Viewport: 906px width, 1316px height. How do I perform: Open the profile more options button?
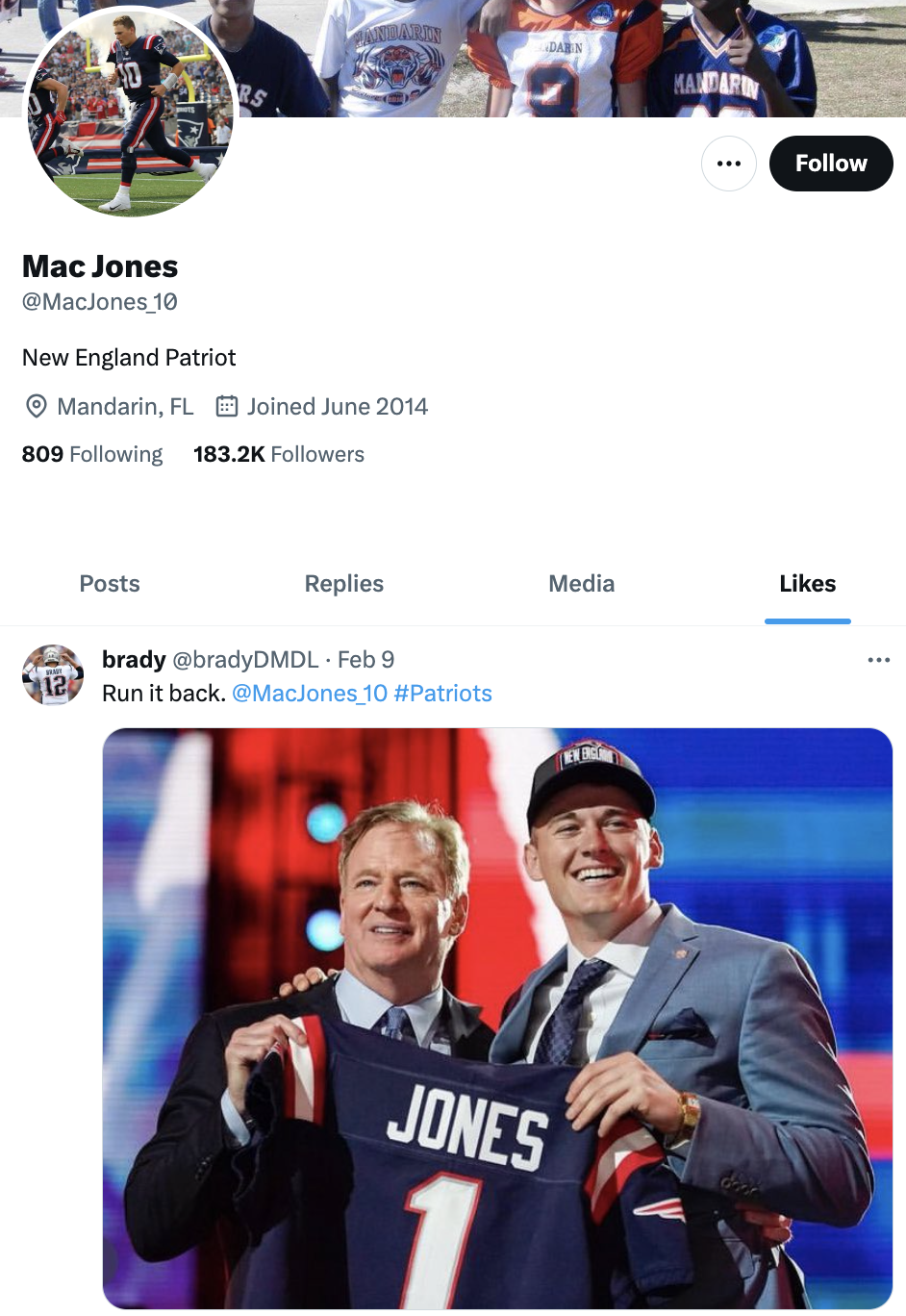(729, 164)
